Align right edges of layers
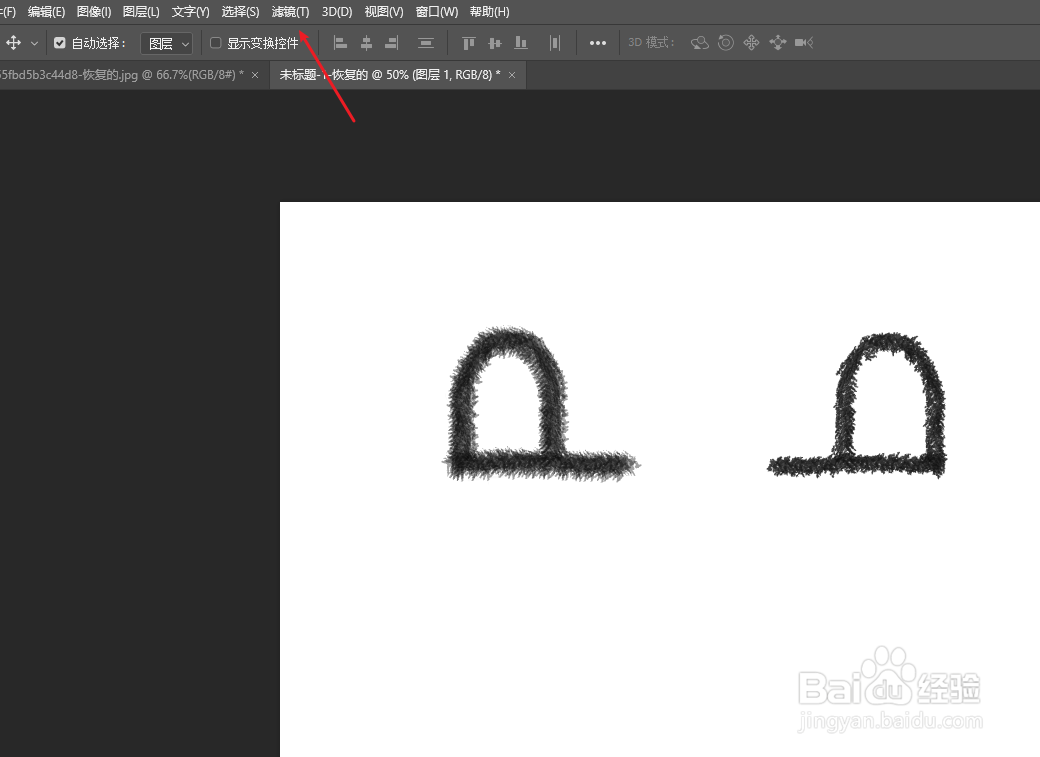 coord(392,43)
